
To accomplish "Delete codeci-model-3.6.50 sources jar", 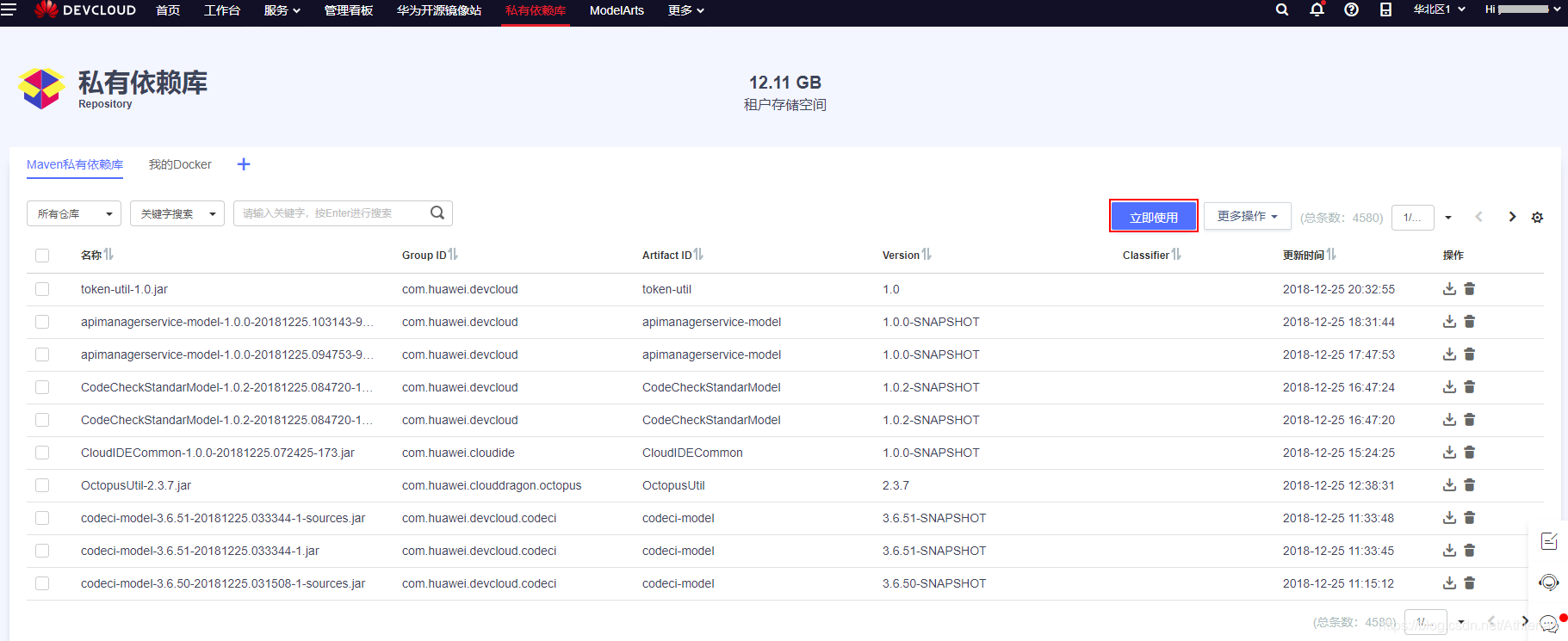I will (x=1470, y=583).
